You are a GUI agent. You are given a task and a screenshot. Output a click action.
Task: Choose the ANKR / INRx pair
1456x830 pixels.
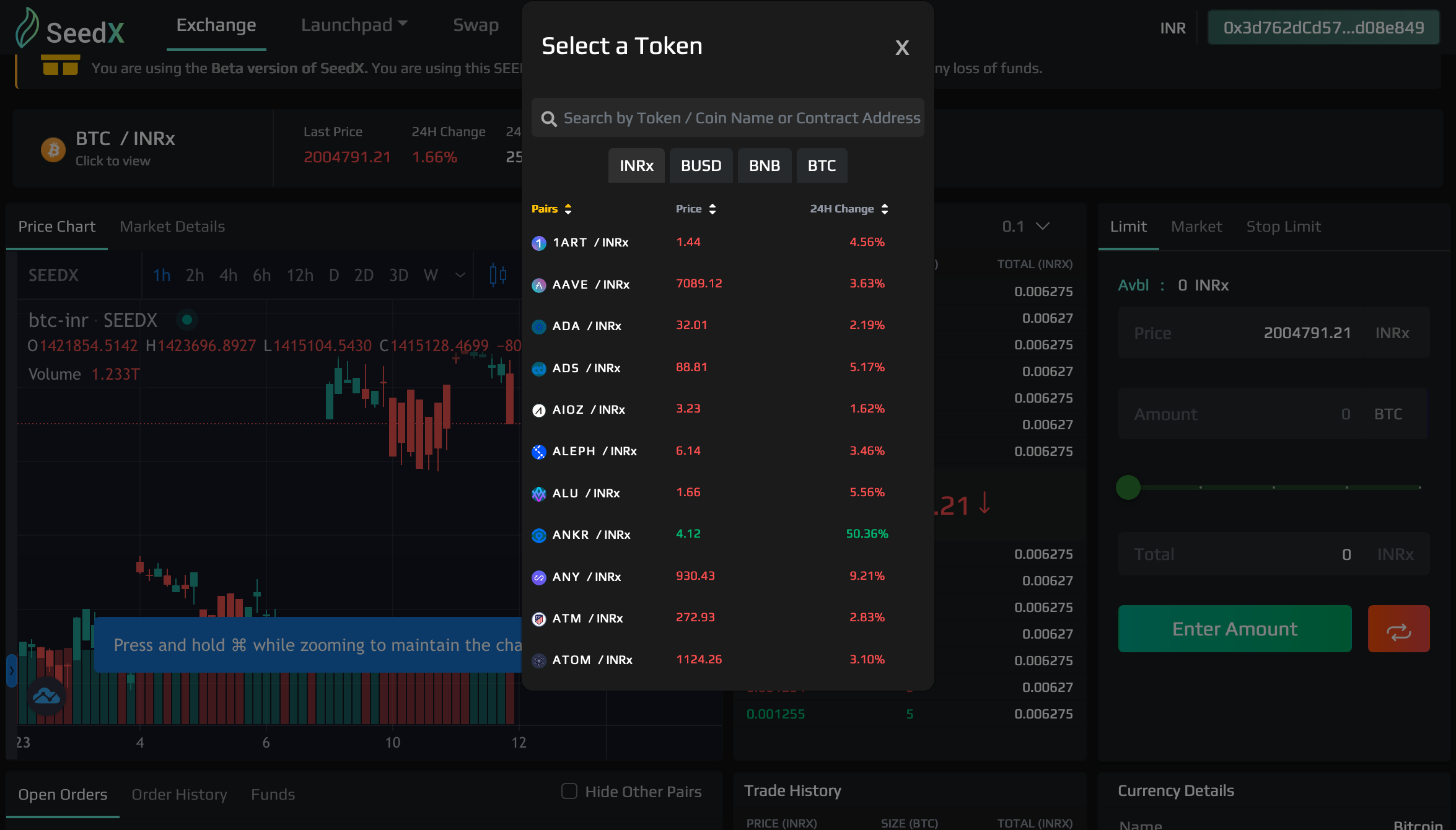[x=591, y=535]
